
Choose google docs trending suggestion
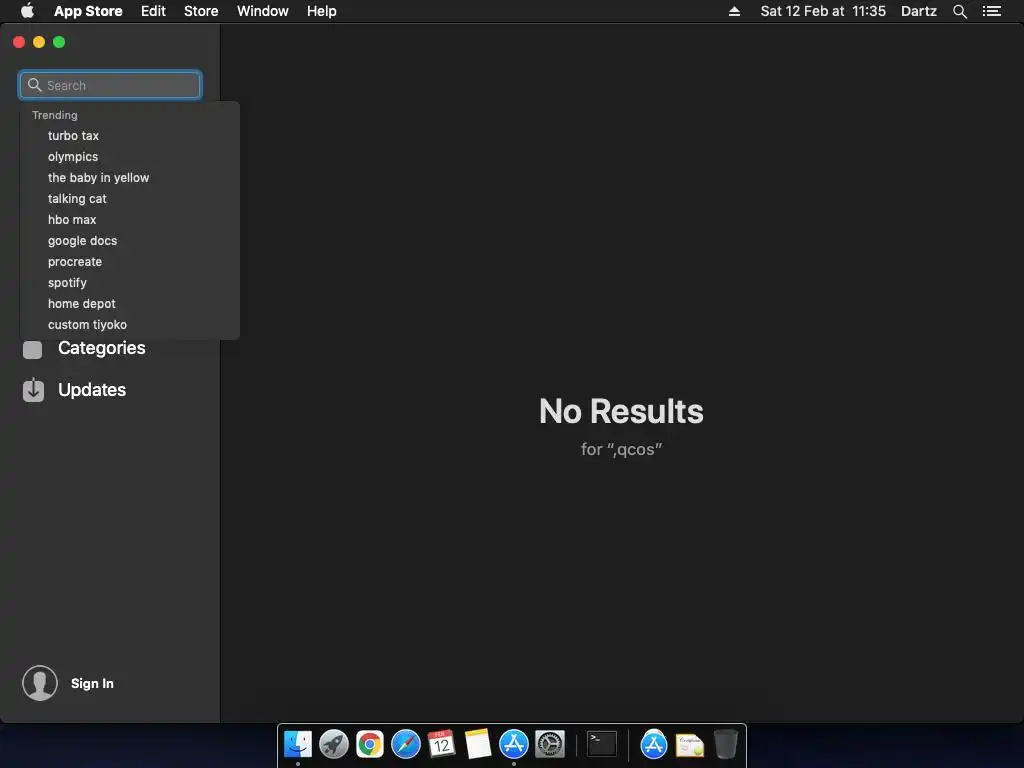click(x=82, y=240)
